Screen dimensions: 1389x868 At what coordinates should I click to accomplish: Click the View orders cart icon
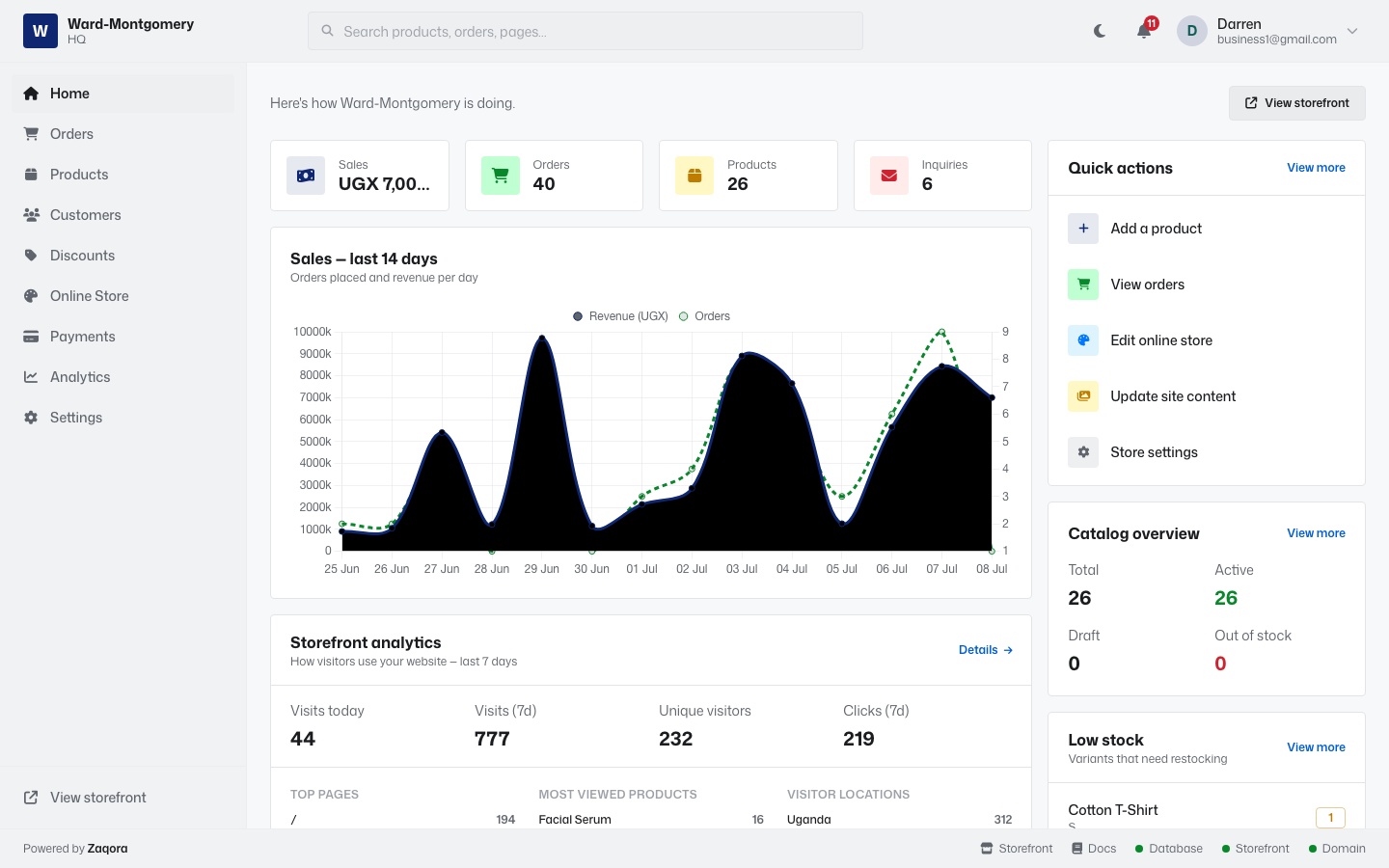1083,285
